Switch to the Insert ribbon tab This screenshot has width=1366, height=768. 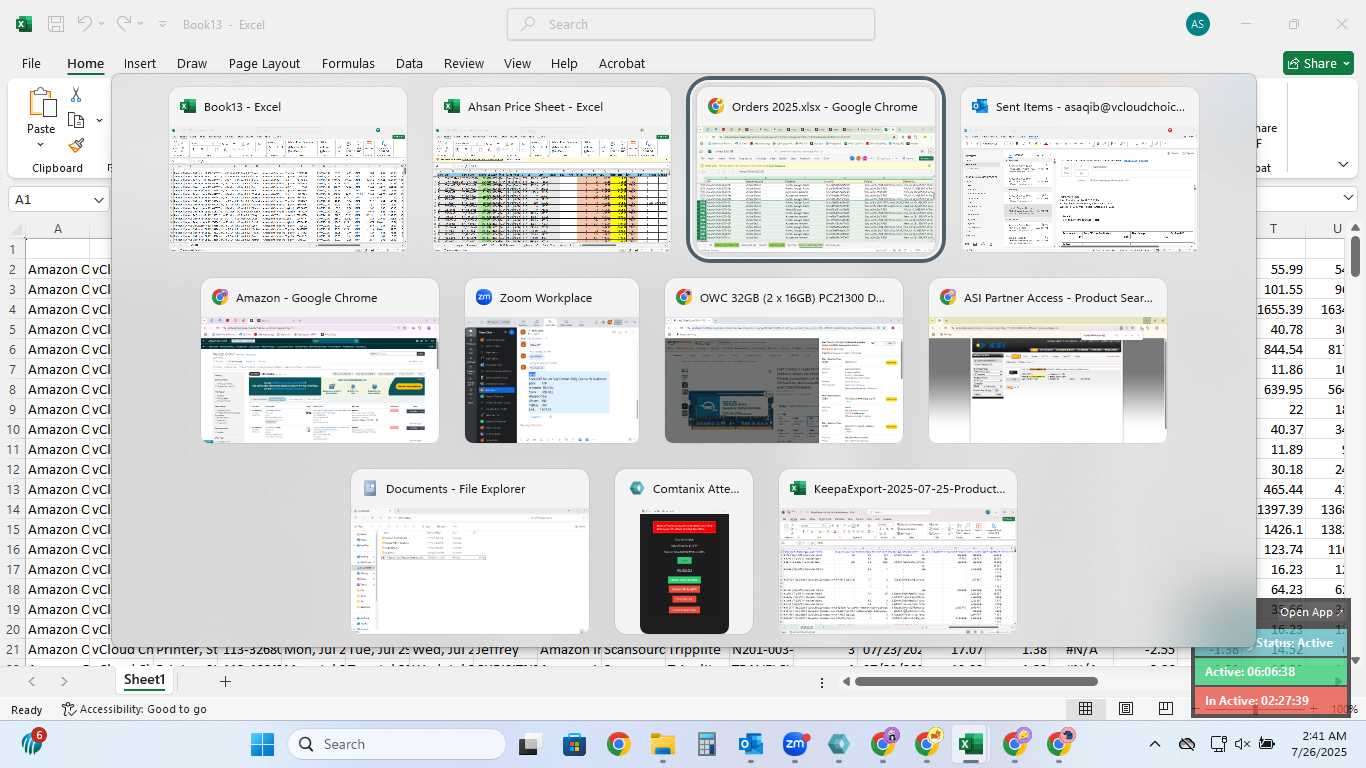(140, 63)
